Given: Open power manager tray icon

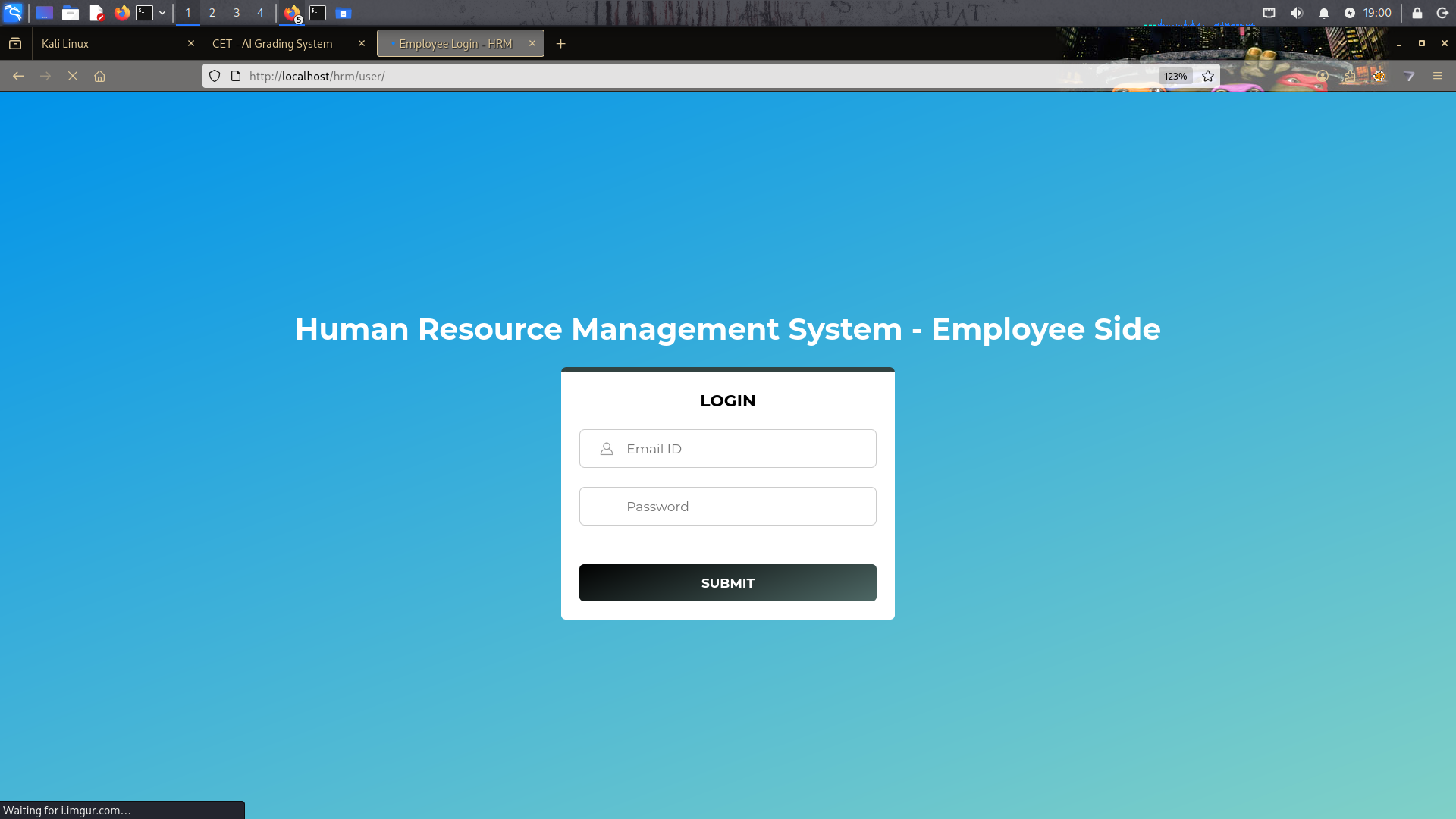Looking at the screenshot, I should pos(1350,13).
